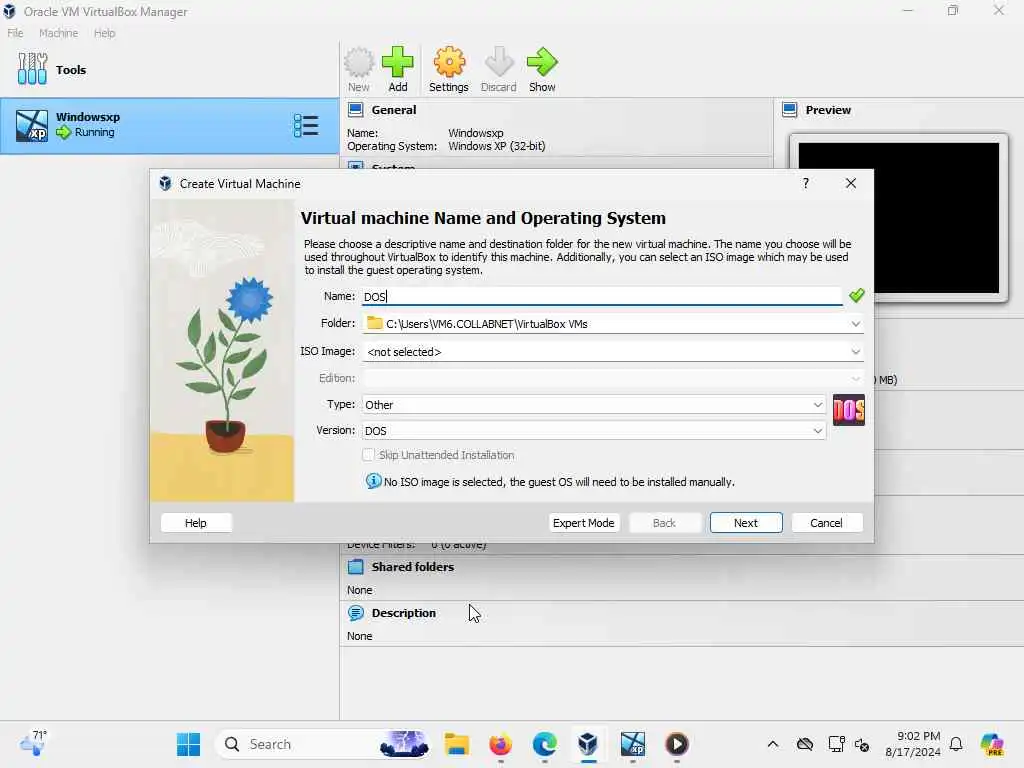
Task: Click the Preview panel monitor icon
Action: coord(790,110)
